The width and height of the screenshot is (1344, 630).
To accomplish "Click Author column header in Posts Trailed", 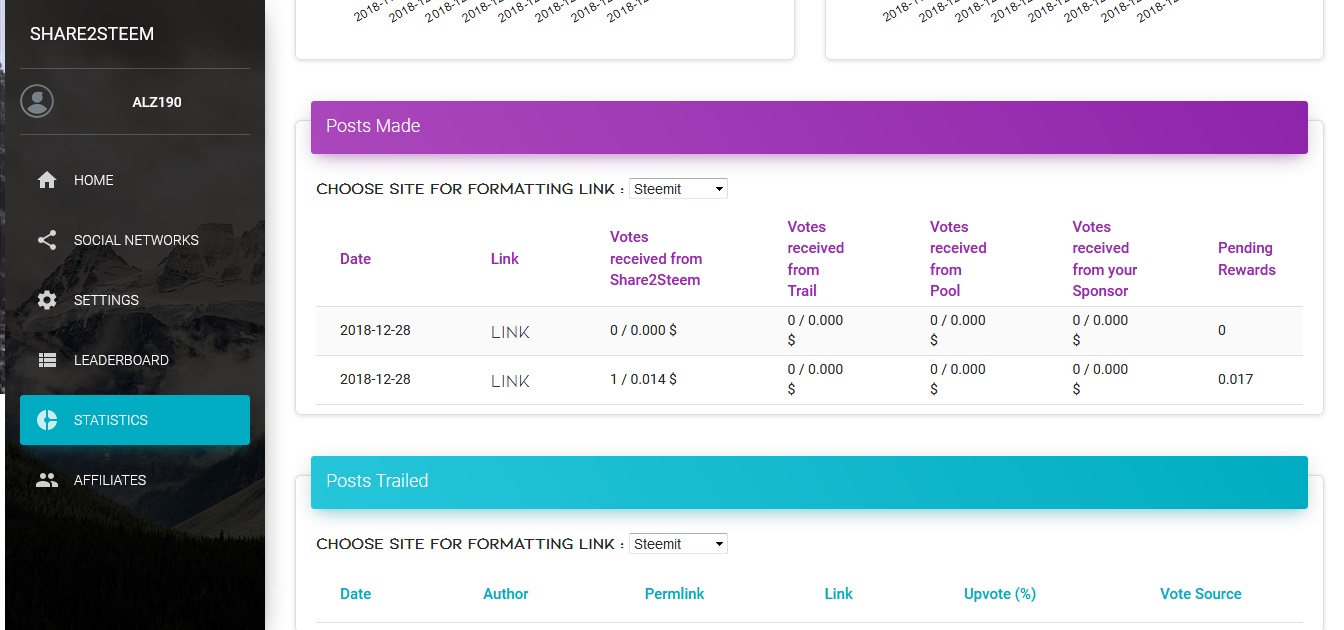I will [x=506, y=594].
